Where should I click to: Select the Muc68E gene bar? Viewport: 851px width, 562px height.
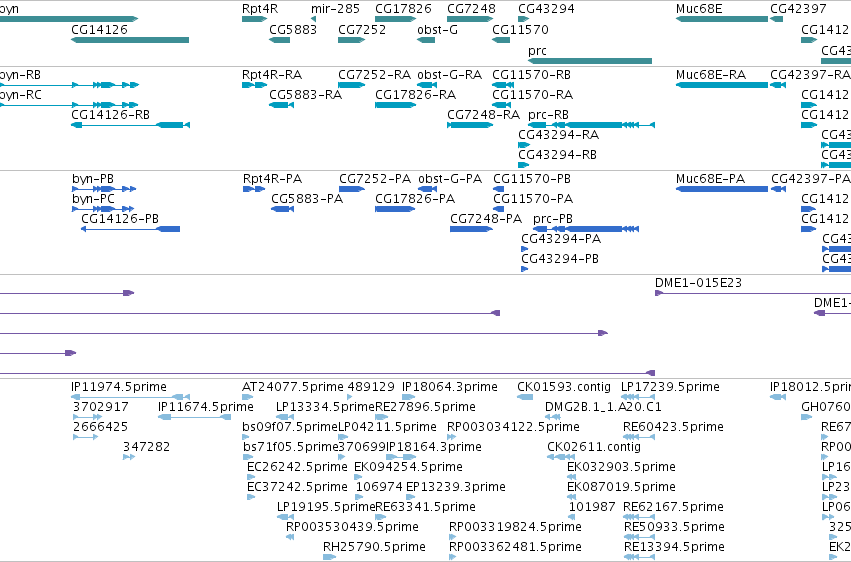point(722,19)
